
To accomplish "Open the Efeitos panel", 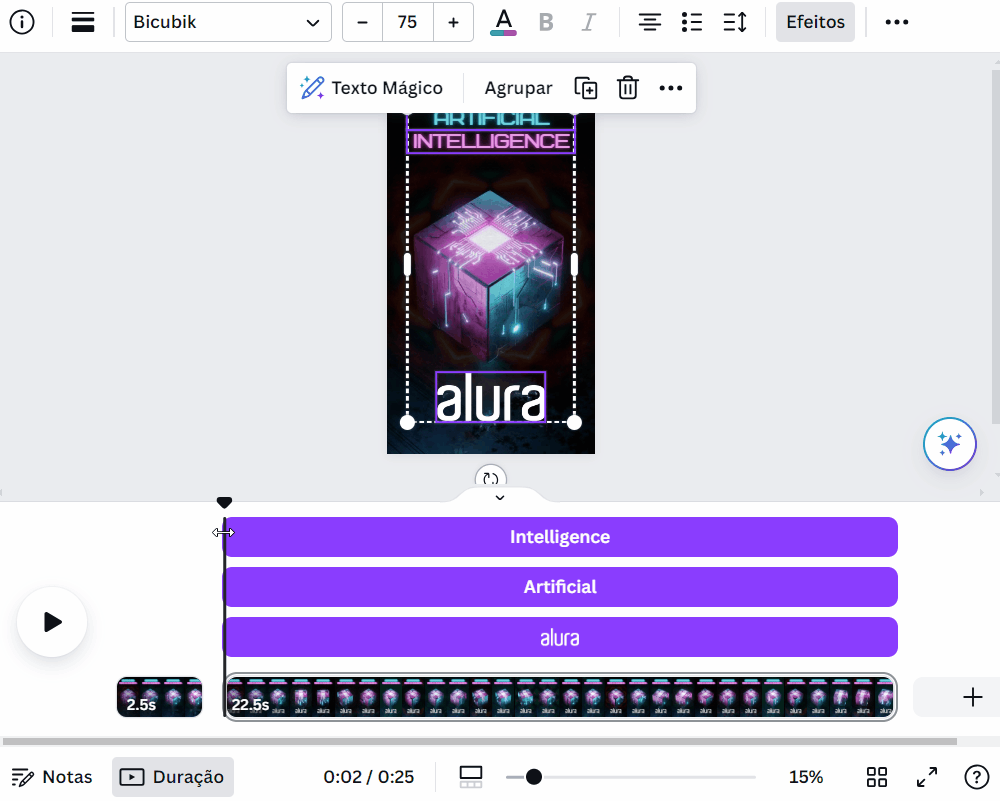I will click(815, 22).
